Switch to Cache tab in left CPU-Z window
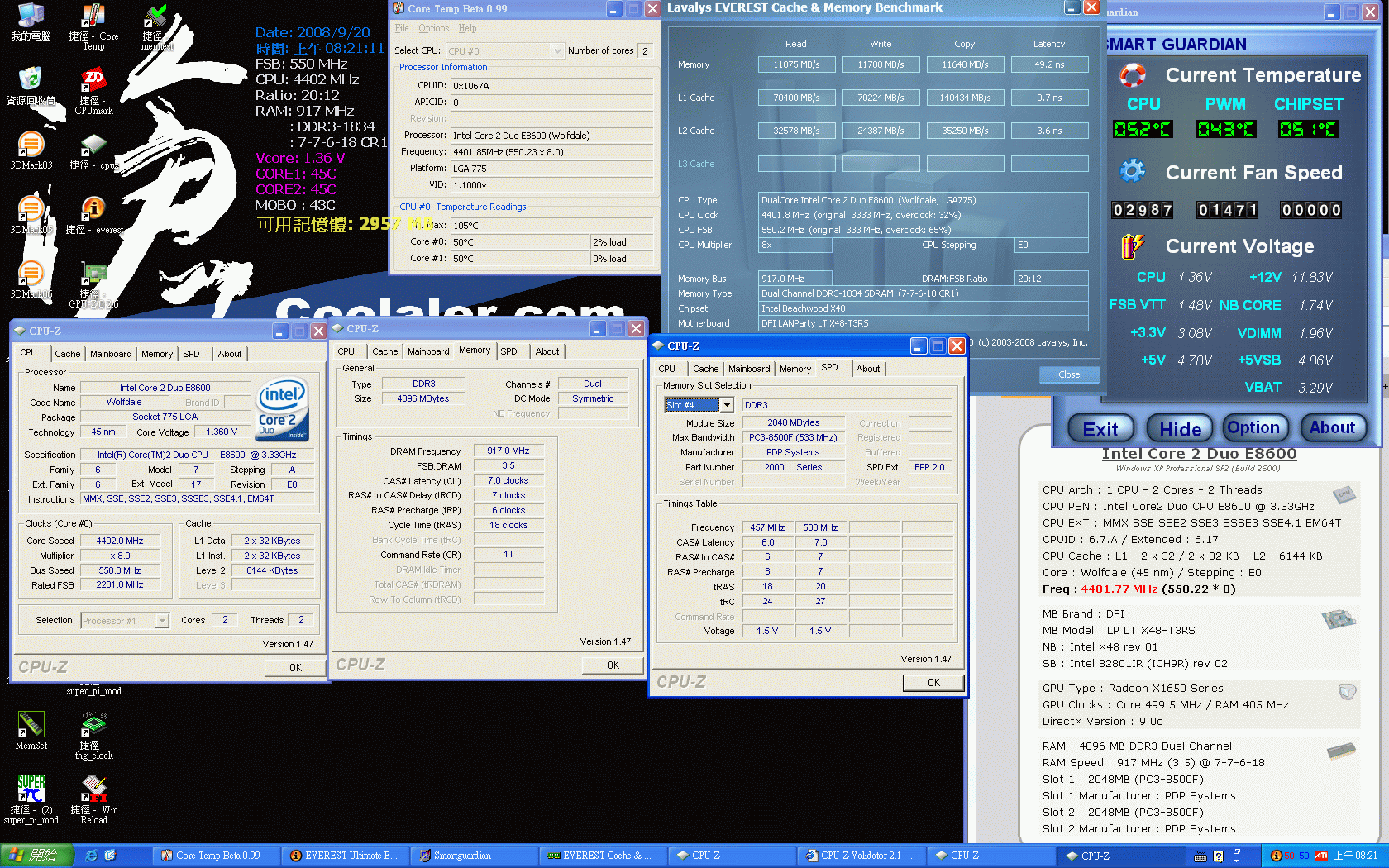Viewport: 1389px width, 868px height. point(68,354)
